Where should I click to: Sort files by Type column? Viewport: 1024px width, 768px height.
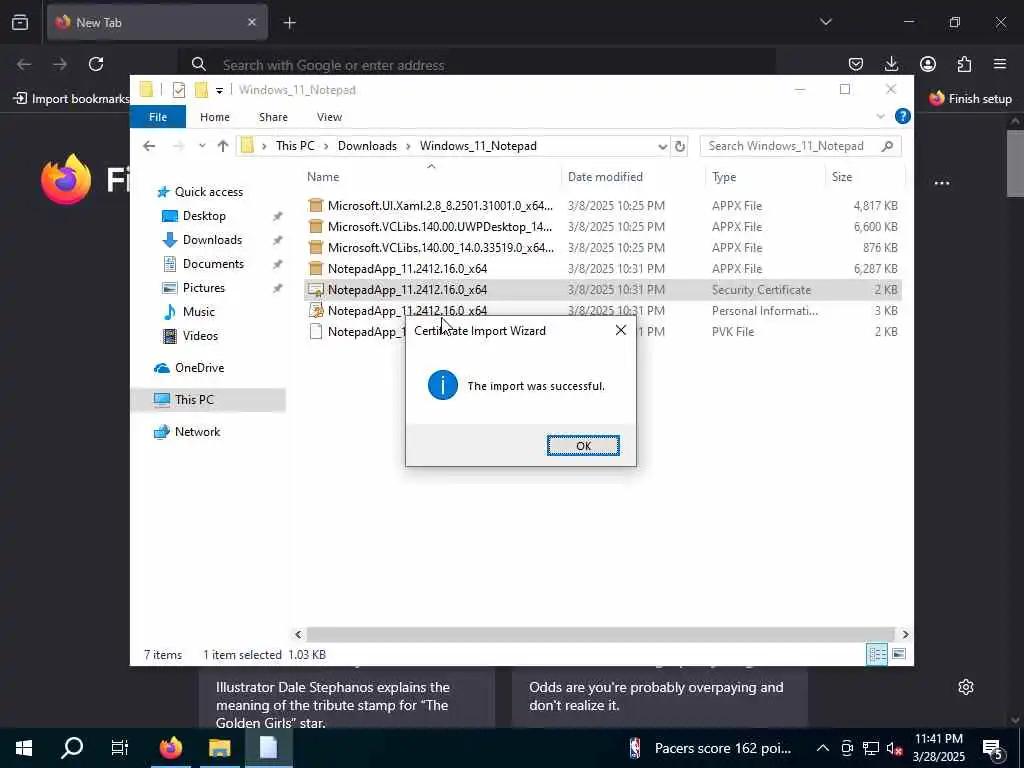[765, 176]
